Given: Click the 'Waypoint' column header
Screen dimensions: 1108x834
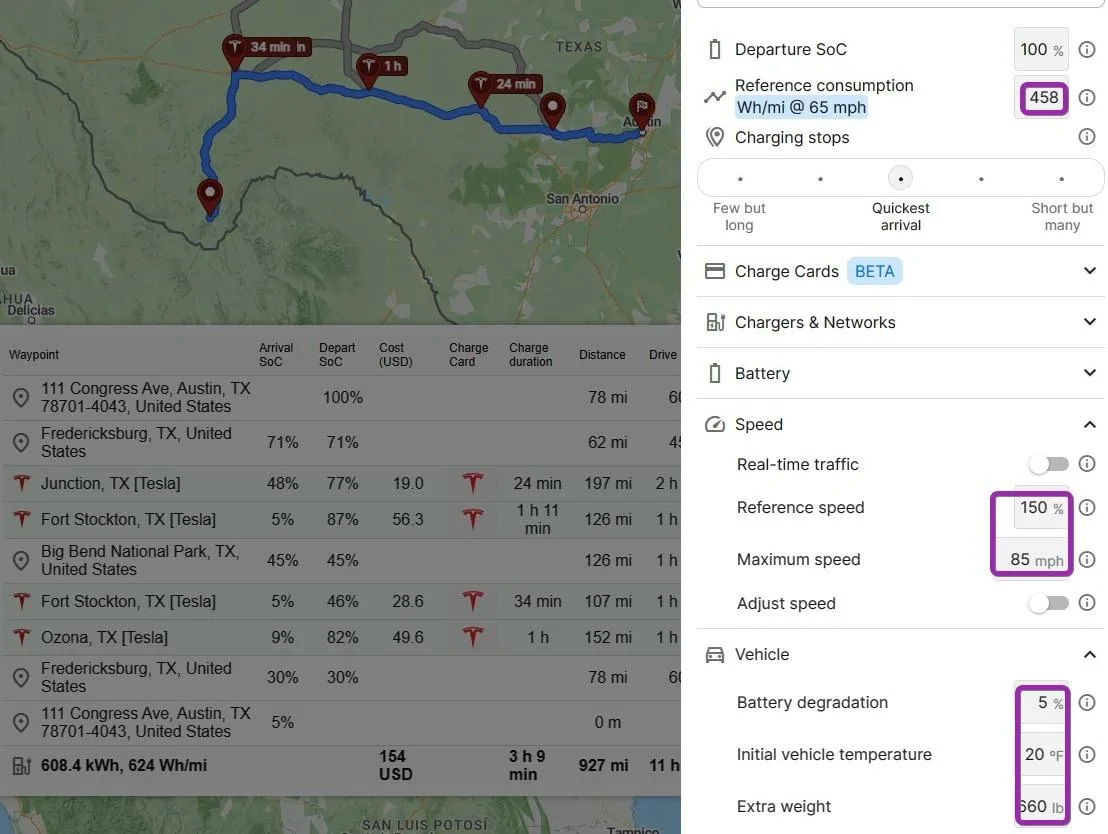Looking at the screenshot, I should point(34,355).
